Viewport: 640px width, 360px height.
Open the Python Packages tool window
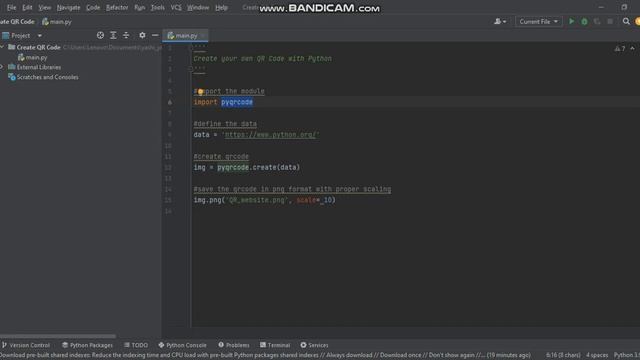point(87,345)
